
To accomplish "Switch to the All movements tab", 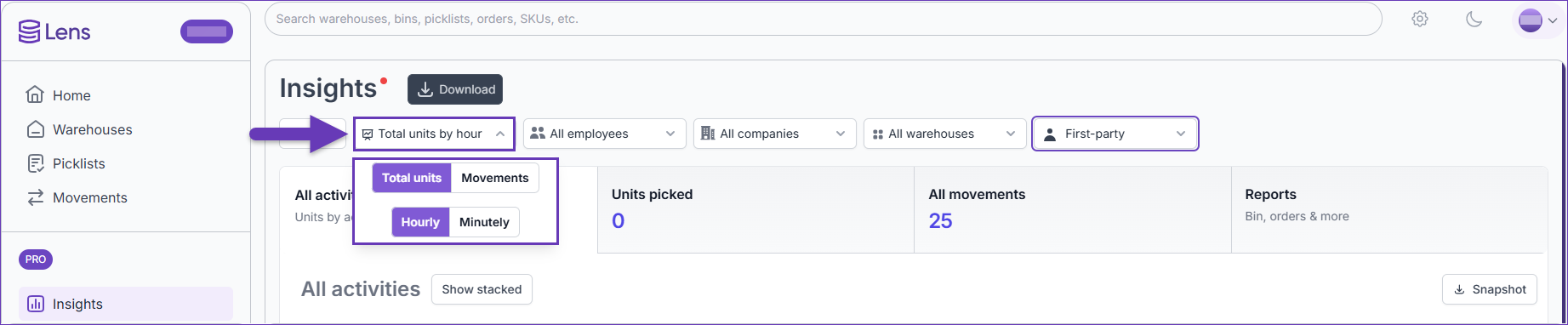I will [1072, 209].
